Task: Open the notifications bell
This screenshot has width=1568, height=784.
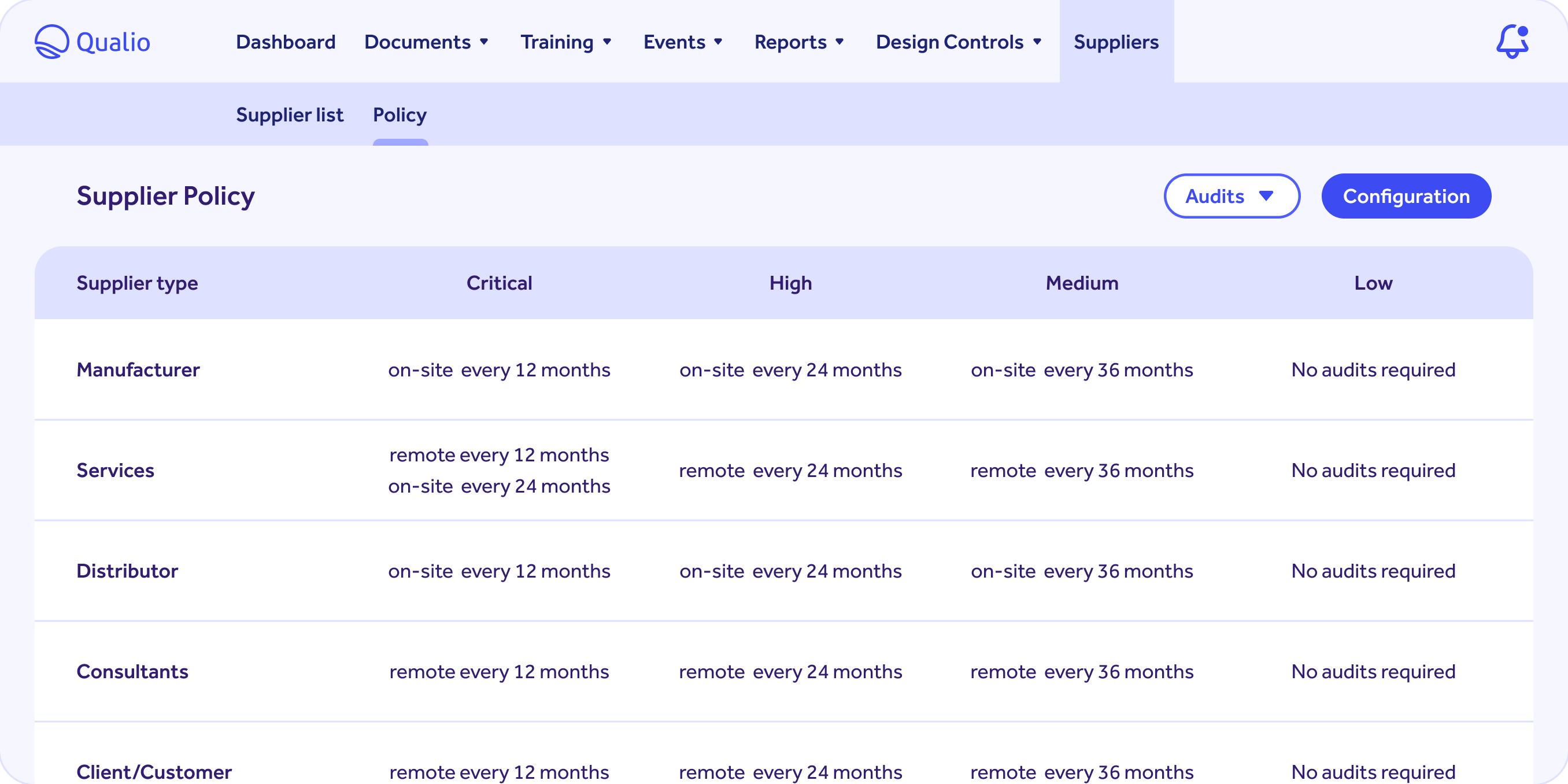Action: (1512, 41)
